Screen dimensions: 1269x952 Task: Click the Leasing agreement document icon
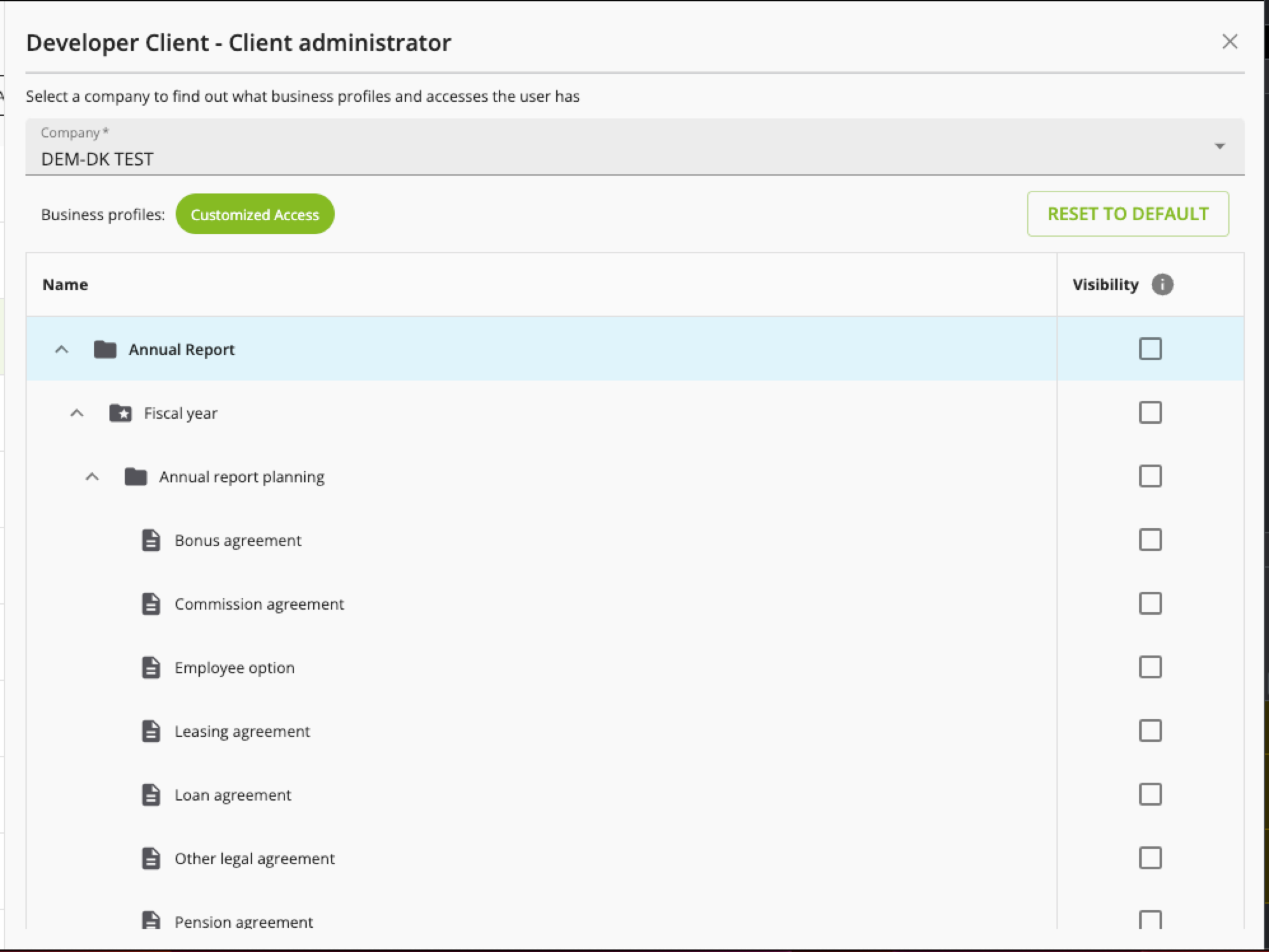pos(151,731)
